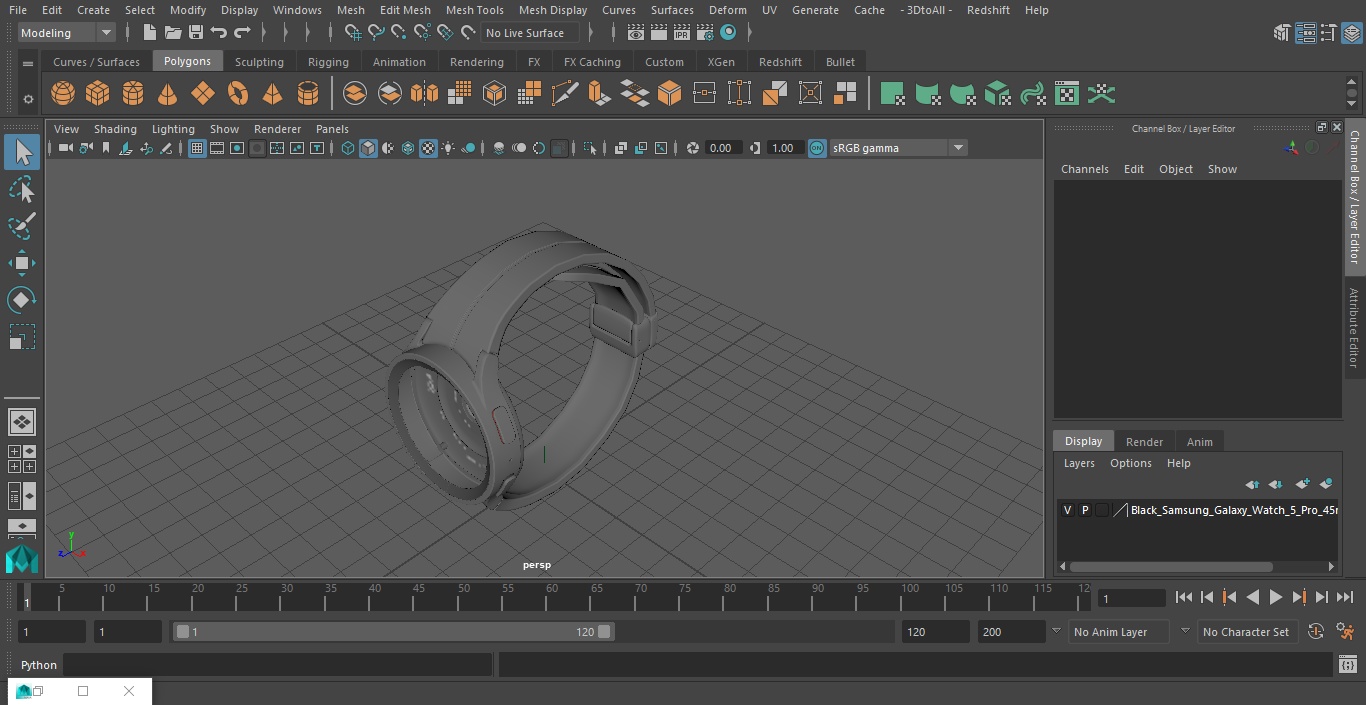Image resolution: width=1366 pixels, height=705 pixels.
Task: Click frame 60 on the time slider
Action: click(552, 597)
